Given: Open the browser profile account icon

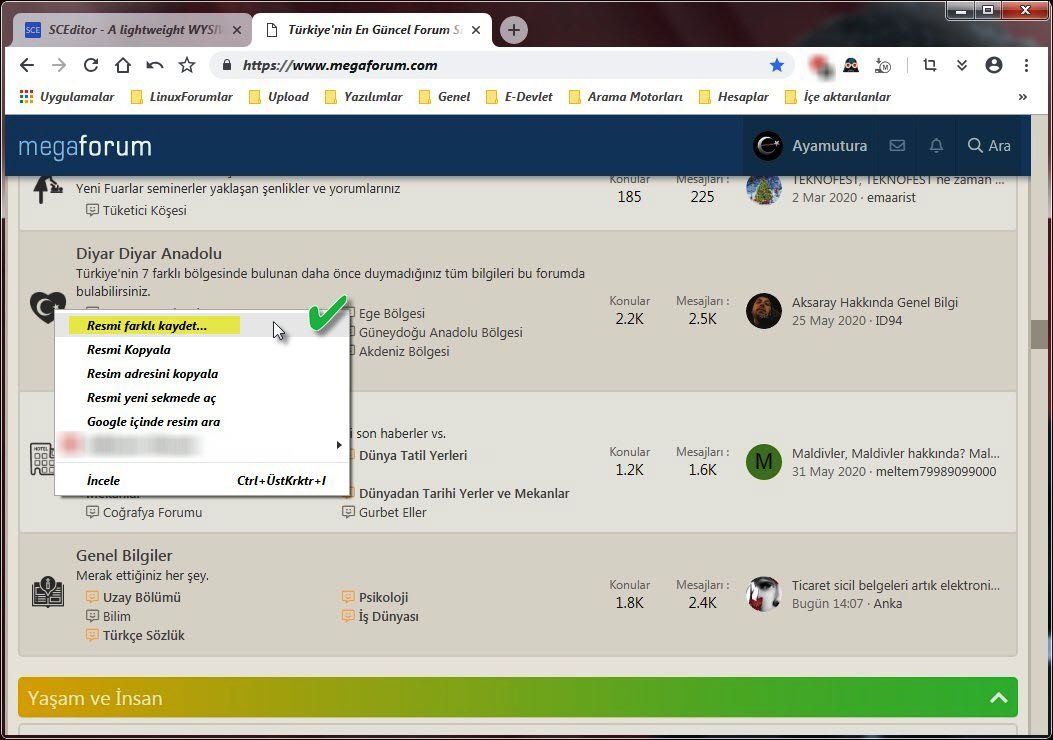Looking at the screenshot, I should [994, 65].
